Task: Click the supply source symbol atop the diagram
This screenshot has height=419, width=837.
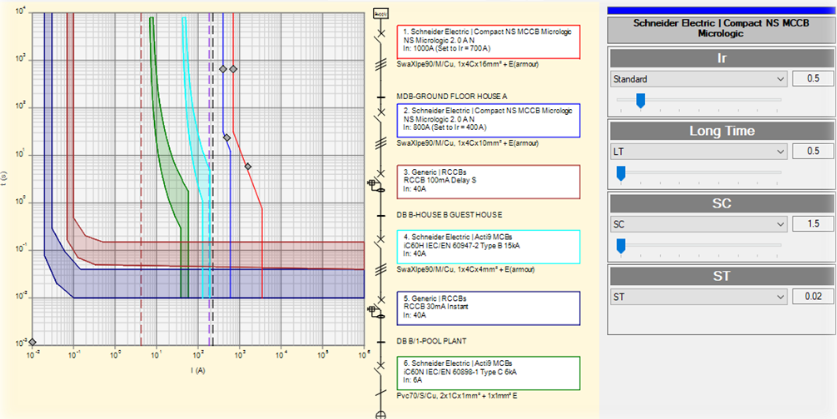Action: tap(381, 13)
